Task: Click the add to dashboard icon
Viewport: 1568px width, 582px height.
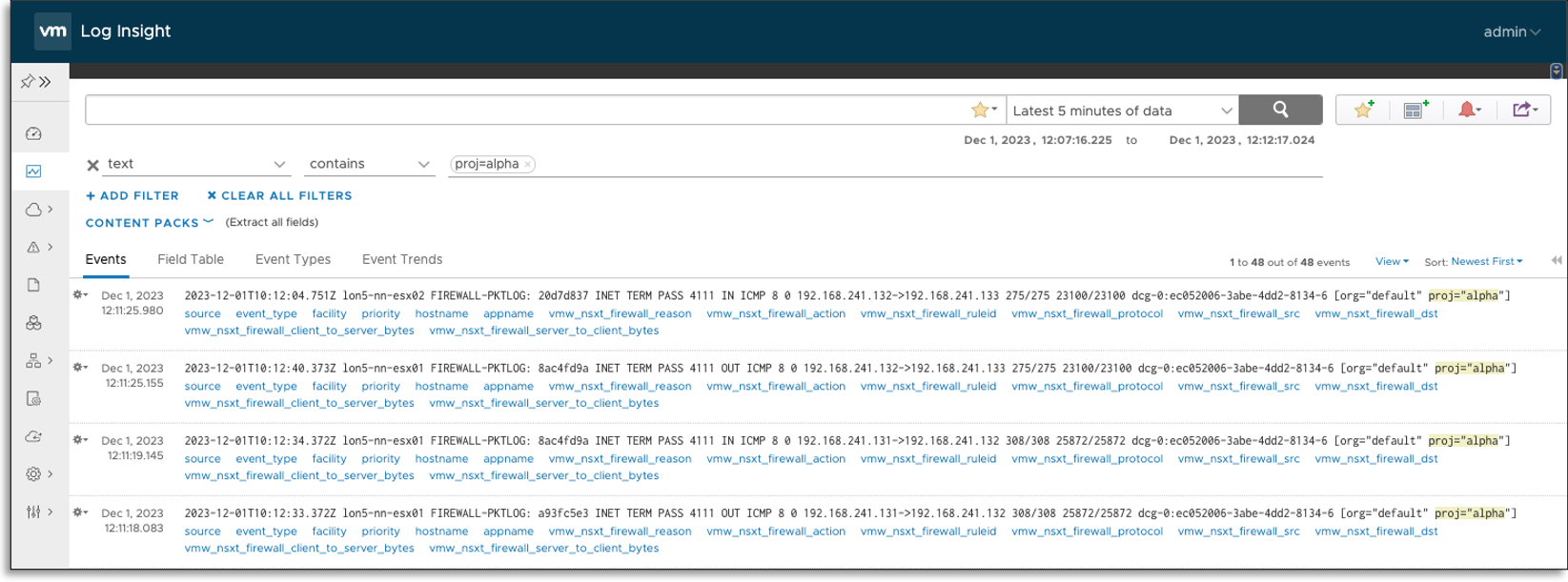Action: (1415, 110)
